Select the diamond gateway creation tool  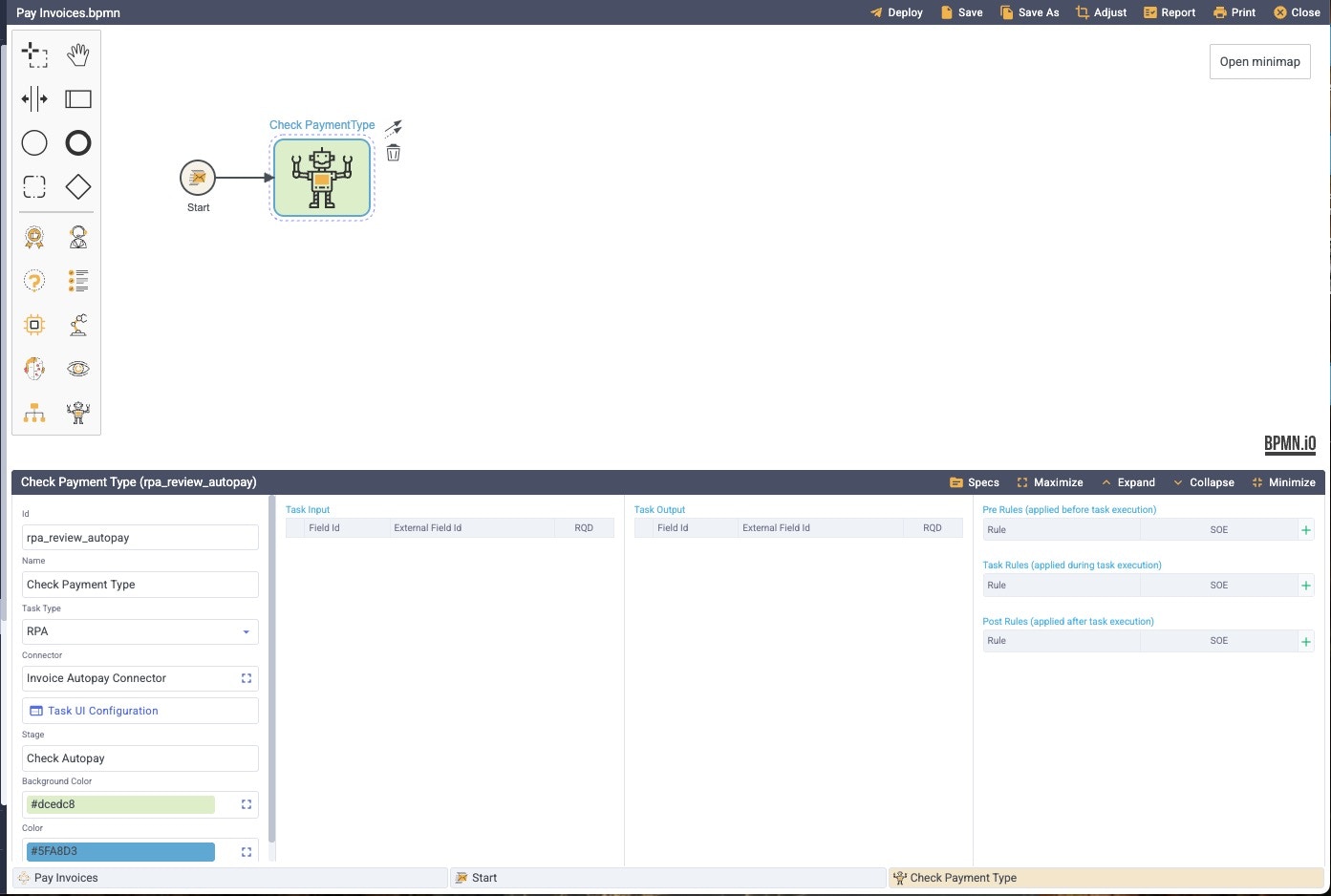[x=77, y=186]
